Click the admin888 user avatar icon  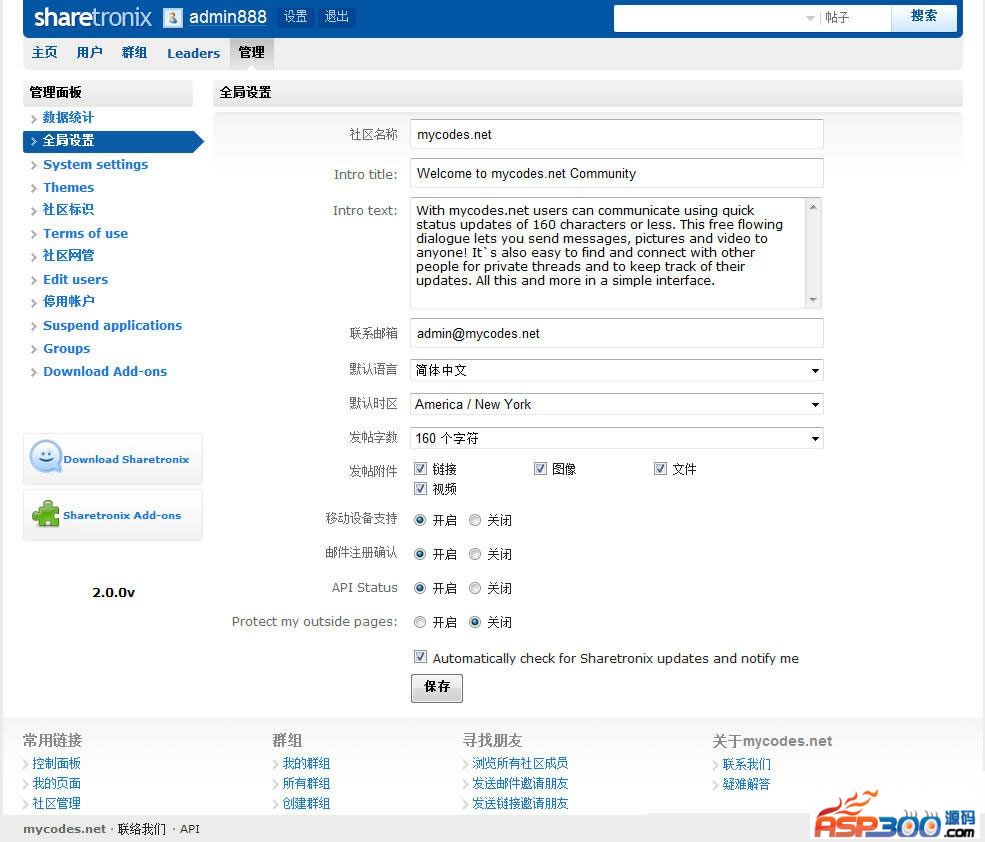[173, 18]
